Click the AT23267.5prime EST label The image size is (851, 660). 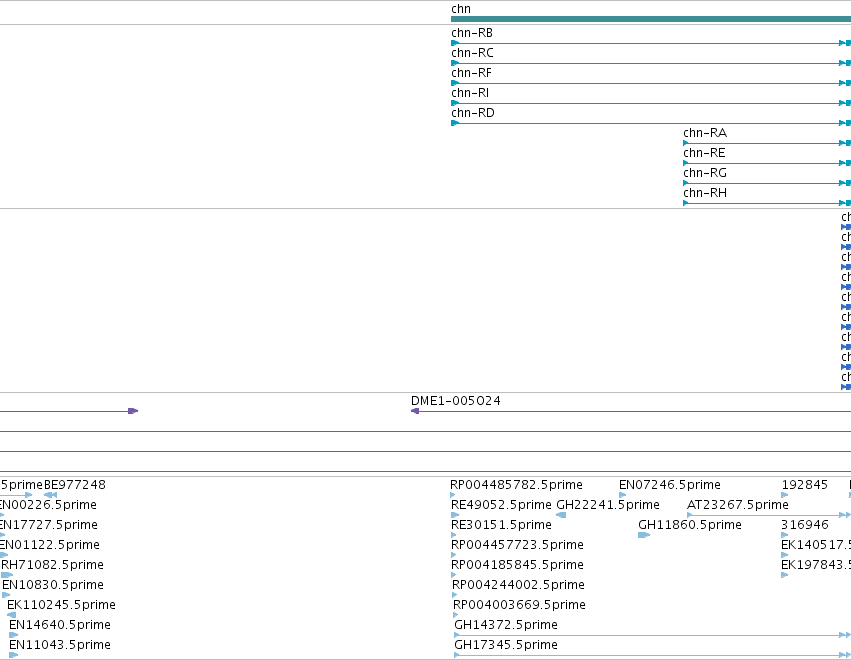pyautogui.click(x=738, y=505)
